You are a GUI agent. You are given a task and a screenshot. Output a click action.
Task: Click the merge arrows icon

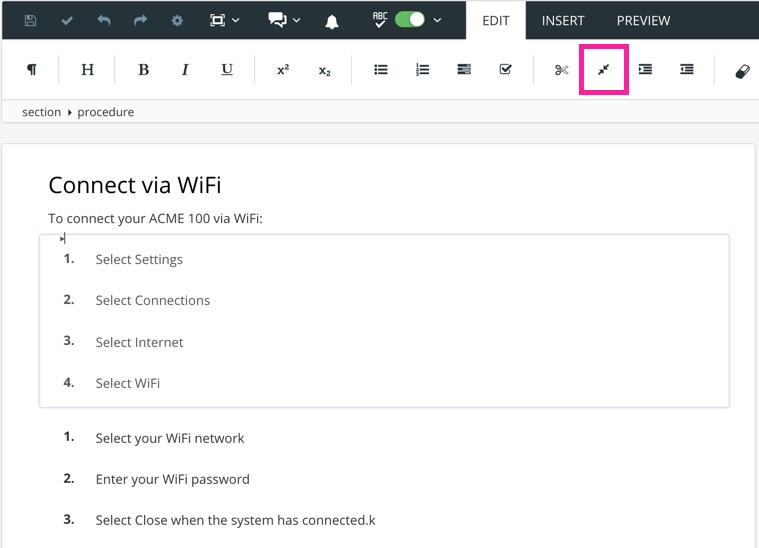[x=603, y=70]
